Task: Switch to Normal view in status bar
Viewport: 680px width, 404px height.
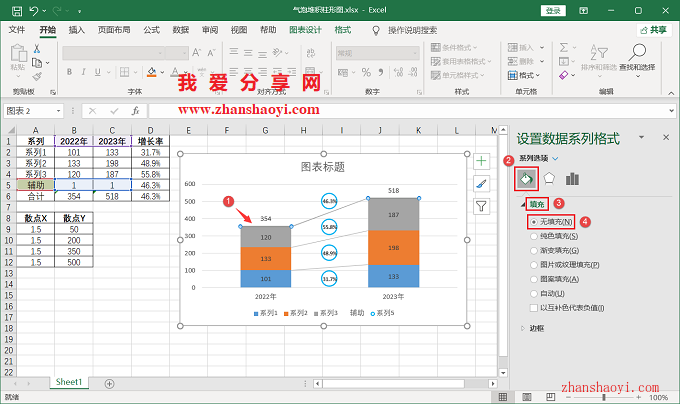Action: pyautogui.click(x=503, y=397)
